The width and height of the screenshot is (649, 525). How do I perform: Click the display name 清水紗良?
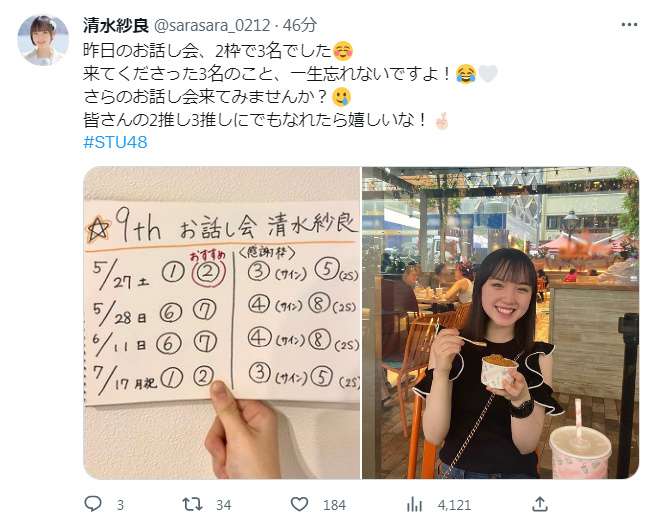tap(116, 25)
